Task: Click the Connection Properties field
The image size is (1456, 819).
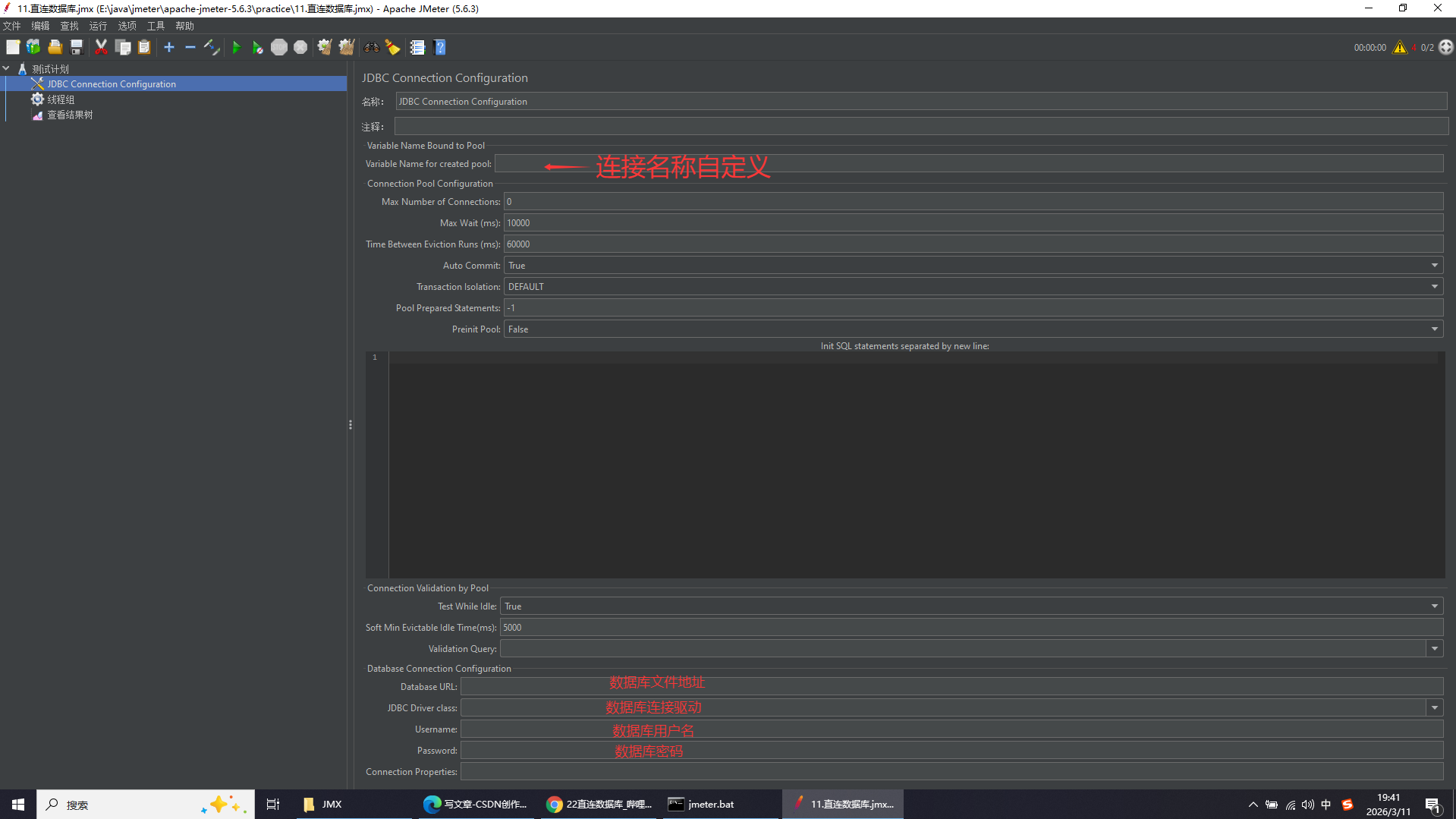Action: pyautogui.click(x=952, y=772)
